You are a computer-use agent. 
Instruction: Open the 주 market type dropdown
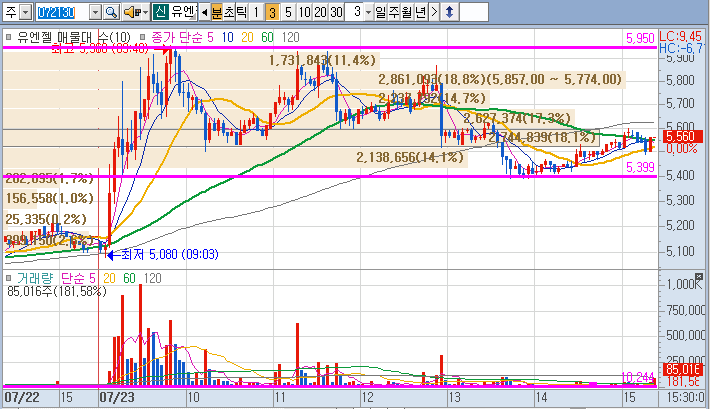(26, 12)
